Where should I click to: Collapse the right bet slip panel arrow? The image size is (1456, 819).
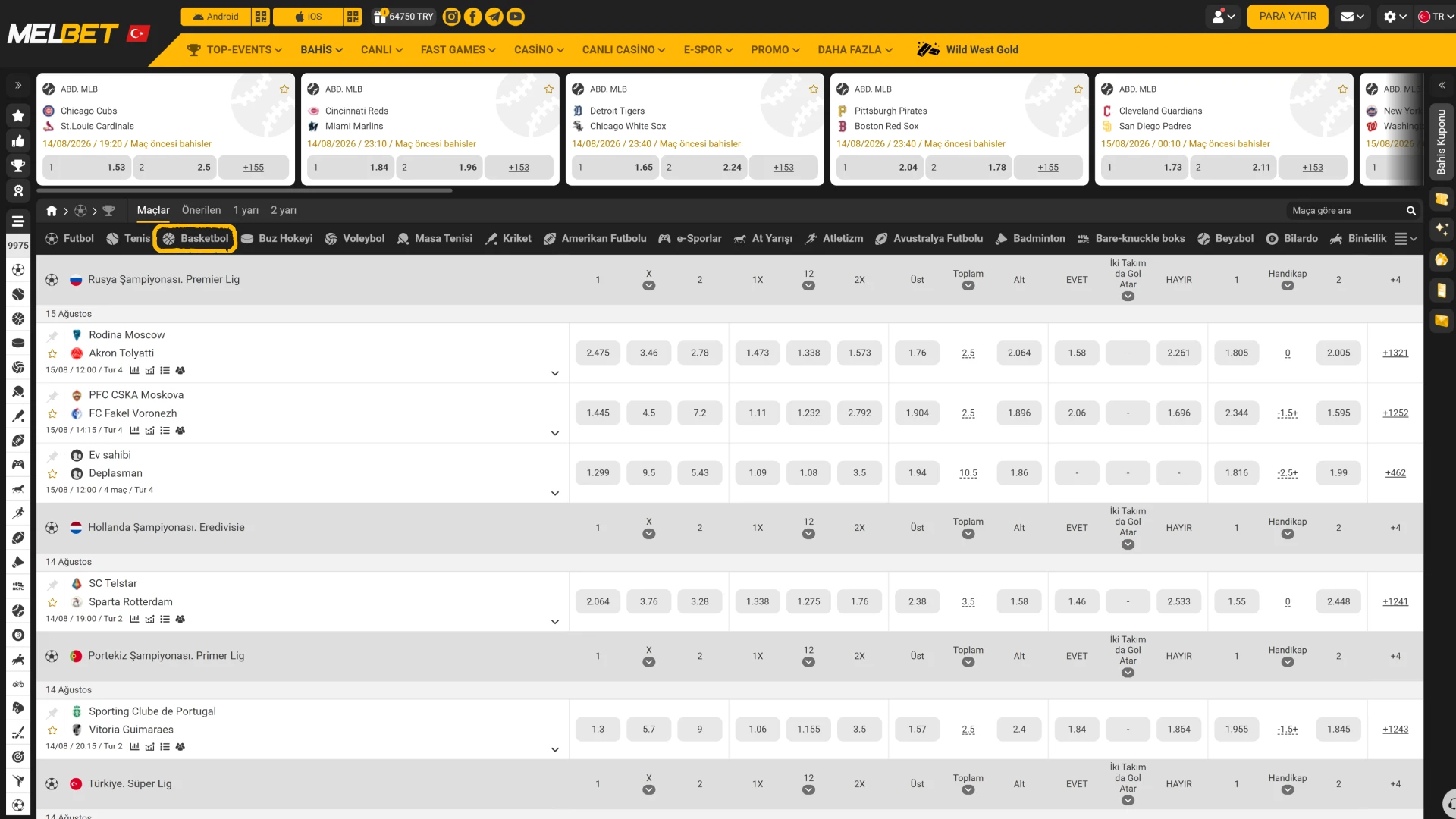click(1442, 86)
